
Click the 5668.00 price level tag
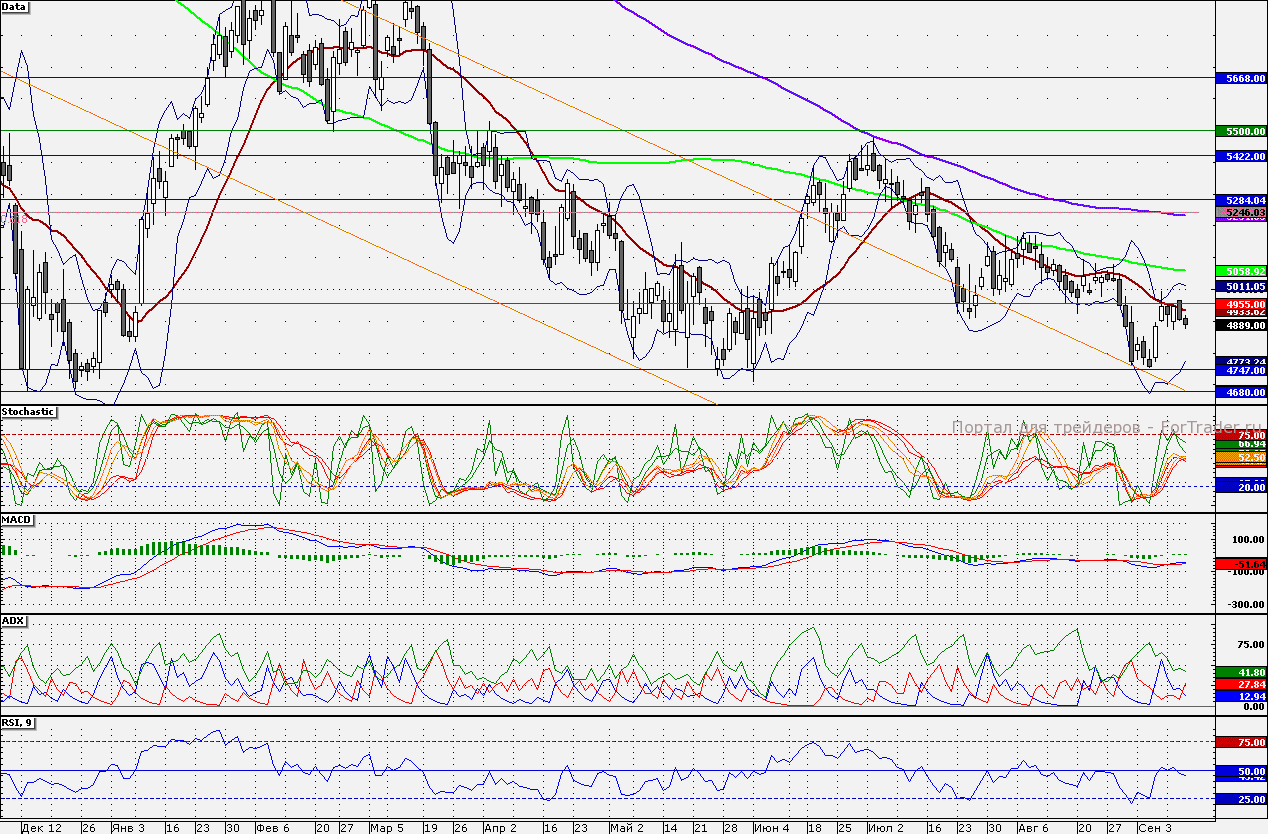tap(1240, 78)
